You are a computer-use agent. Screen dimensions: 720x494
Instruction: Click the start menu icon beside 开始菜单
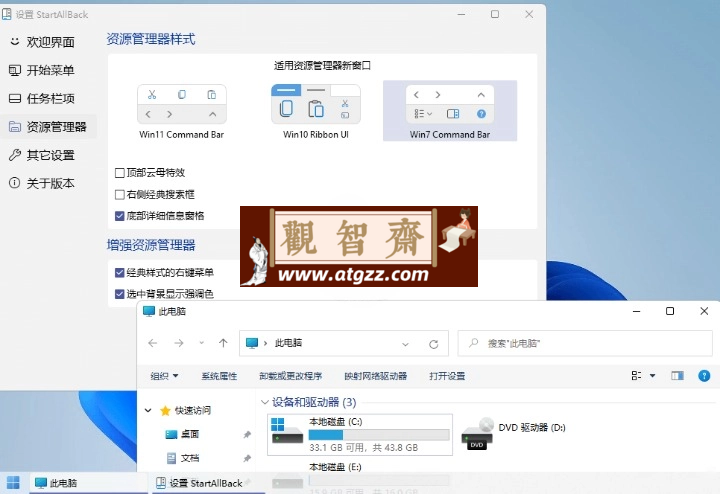pyautogui.click(x=15, y=70)
